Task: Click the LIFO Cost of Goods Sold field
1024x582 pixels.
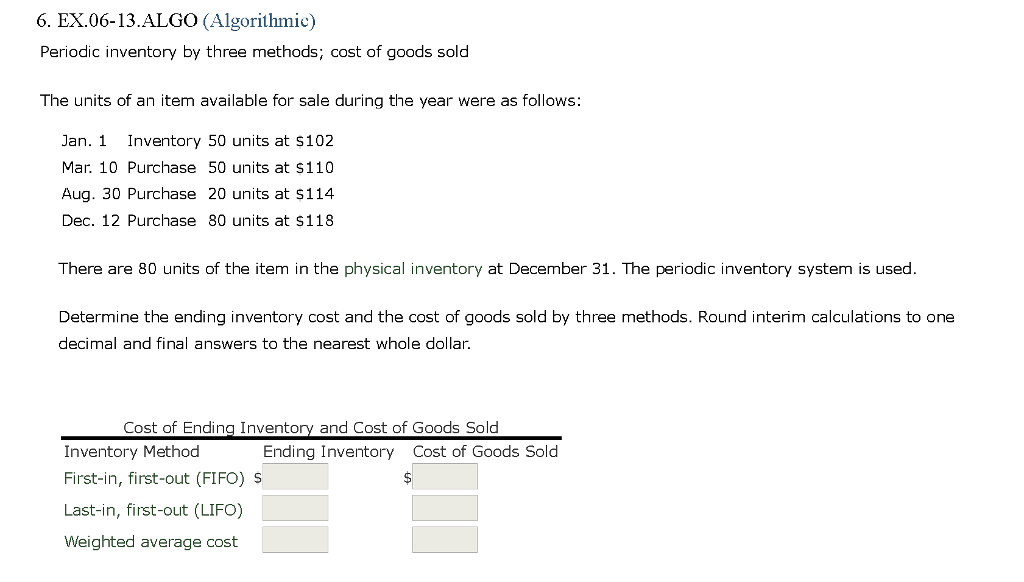Action: (444, 508)
